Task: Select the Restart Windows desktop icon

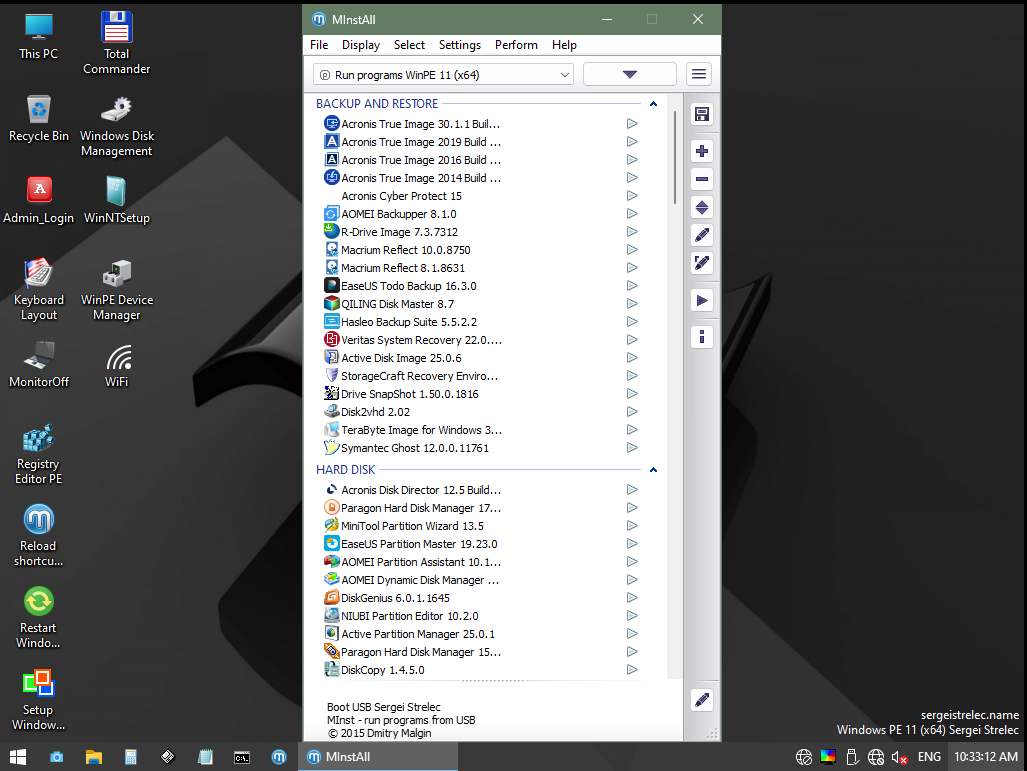Action: 39,617
